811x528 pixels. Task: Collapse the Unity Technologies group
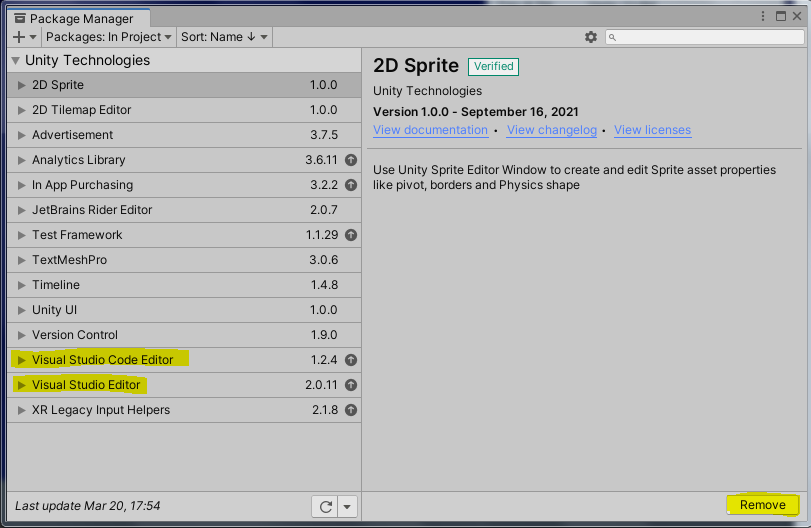[x=16, y=61]
